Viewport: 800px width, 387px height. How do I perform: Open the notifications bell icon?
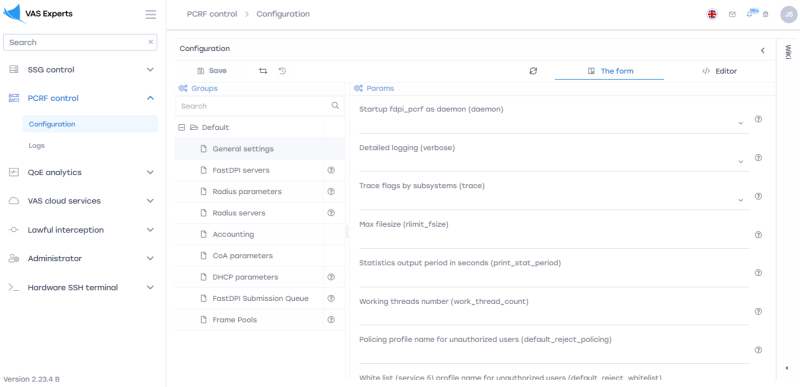(749, 14)
